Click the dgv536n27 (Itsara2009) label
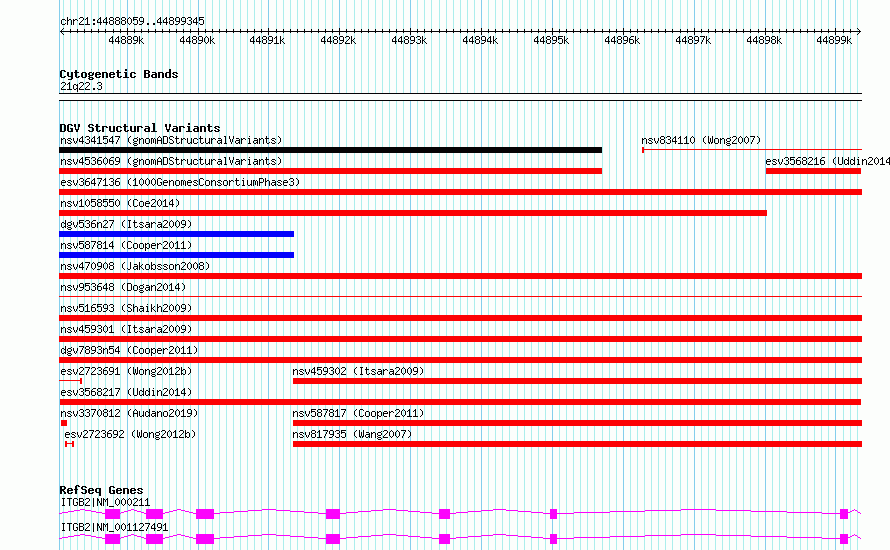 [x=126, y=224]
